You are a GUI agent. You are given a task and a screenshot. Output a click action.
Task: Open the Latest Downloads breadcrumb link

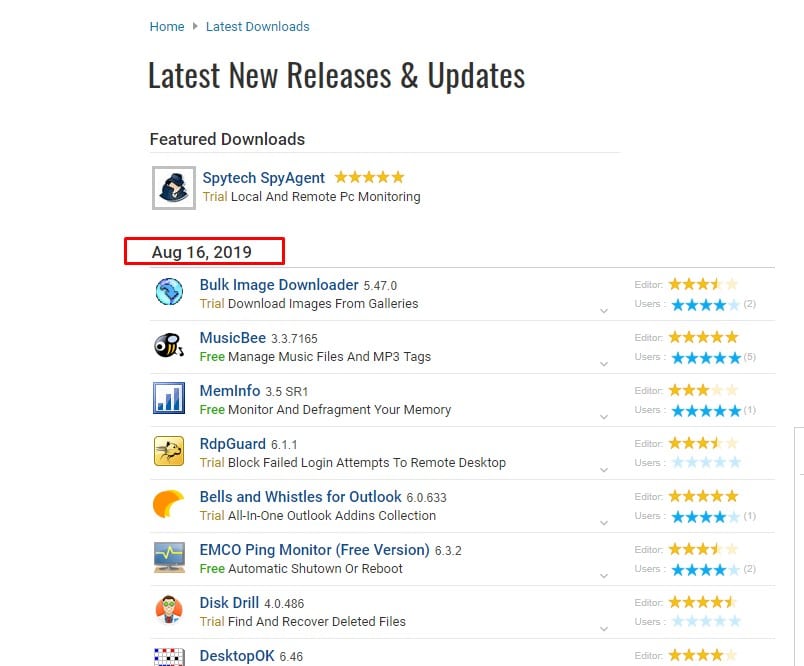(x=257, y=27)
